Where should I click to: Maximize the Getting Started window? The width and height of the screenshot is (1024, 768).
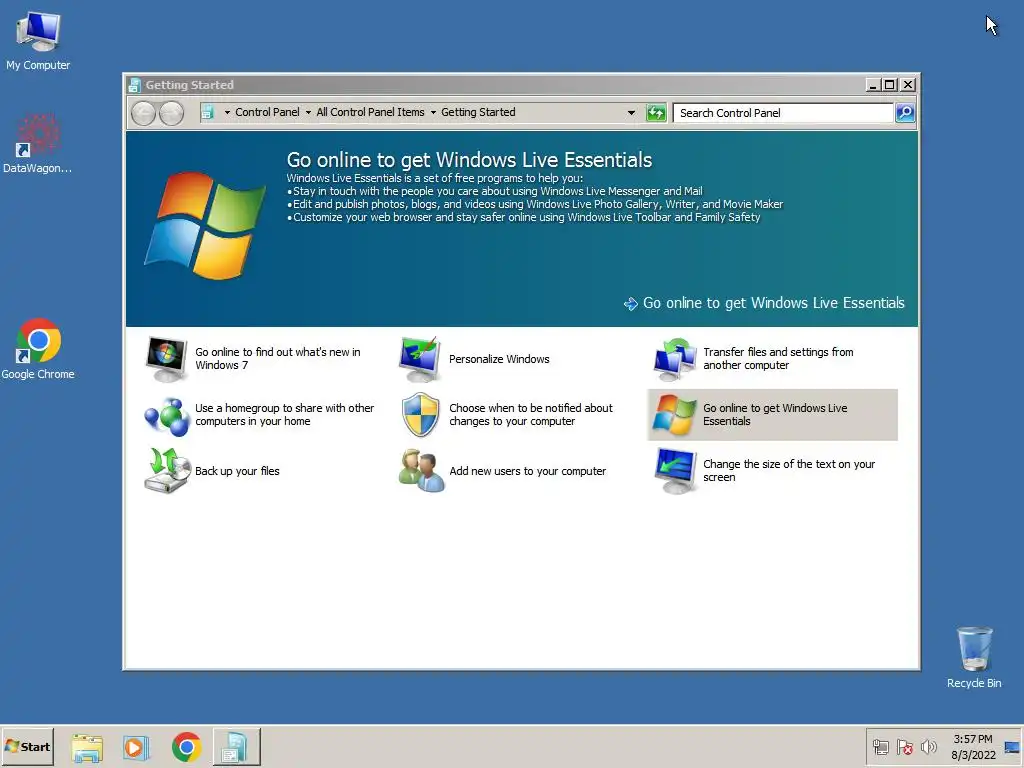(889, 85)
